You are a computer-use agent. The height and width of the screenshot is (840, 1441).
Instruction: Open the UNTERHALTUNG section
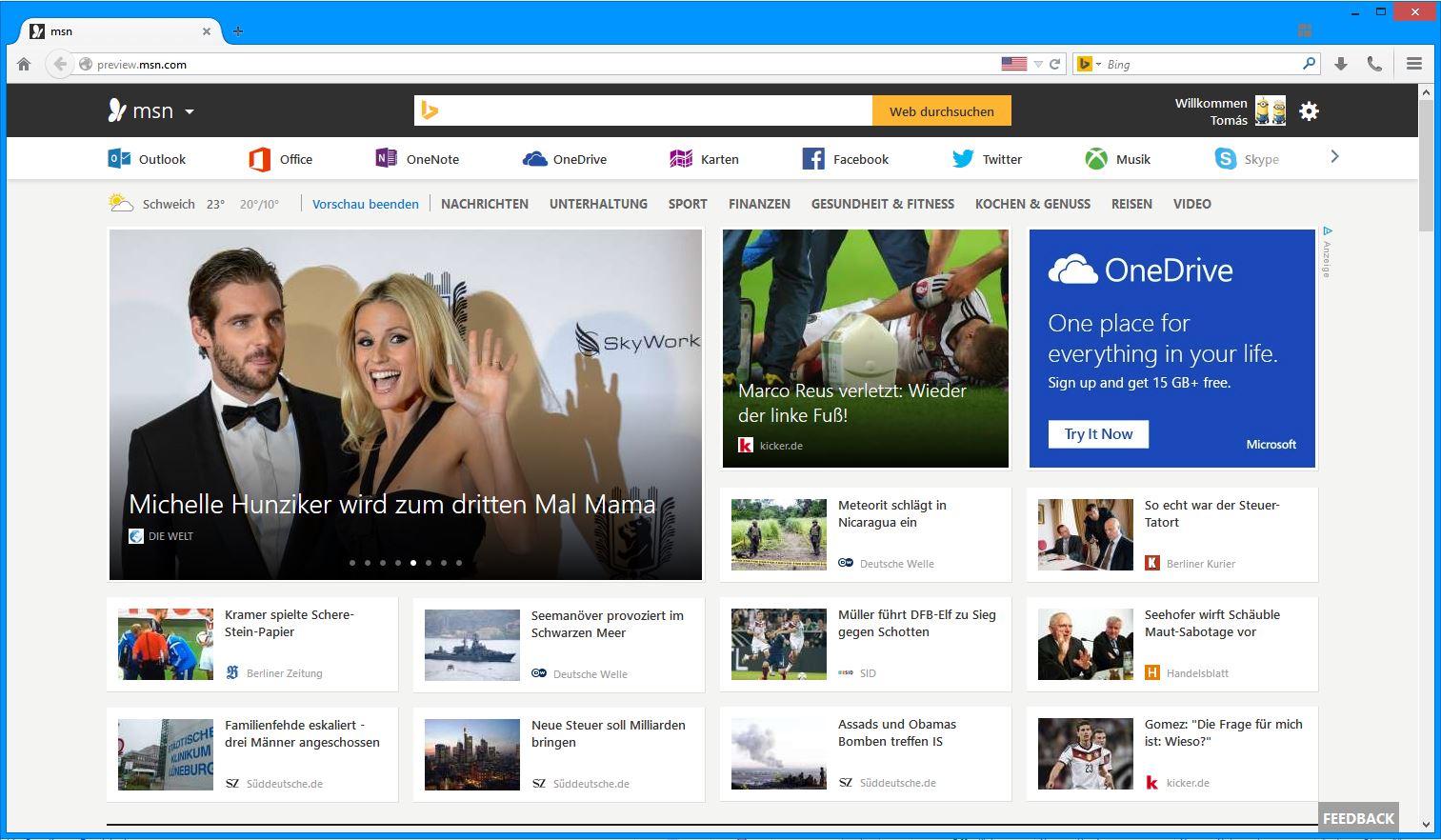598,204
